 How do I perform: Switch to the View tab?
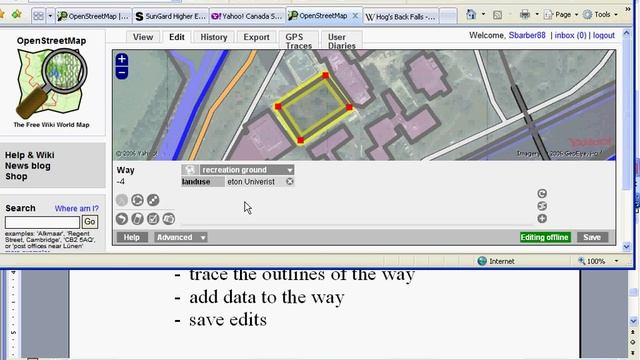tap(143, 37)
